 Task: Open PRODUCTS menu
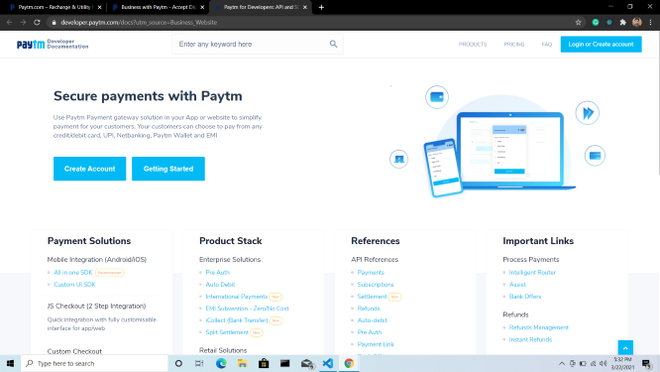point(473,44)
